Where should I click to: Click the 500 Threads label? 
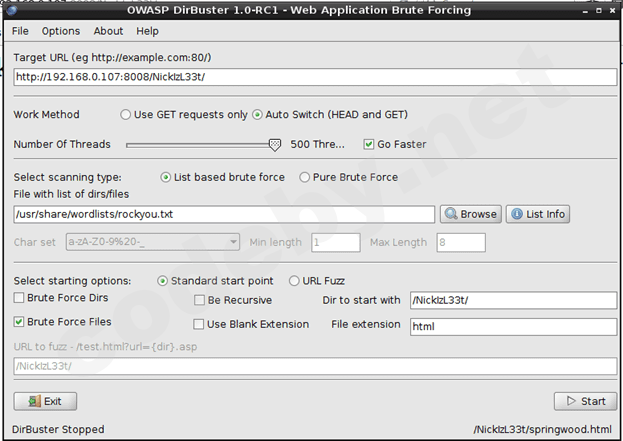pyautogui.click(x=317, y=144)
